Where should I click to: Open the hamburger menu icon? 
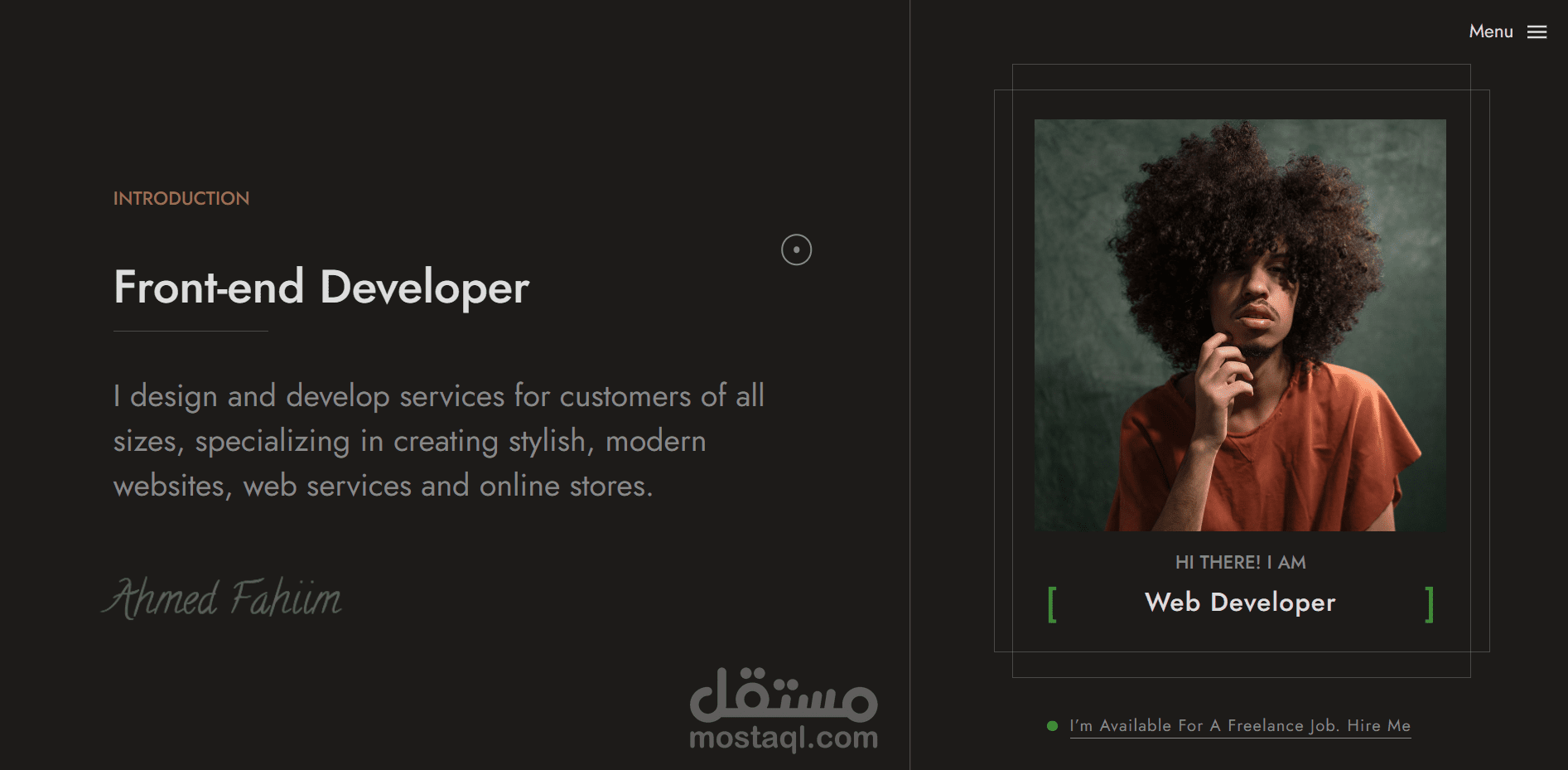click(1537, 31)
